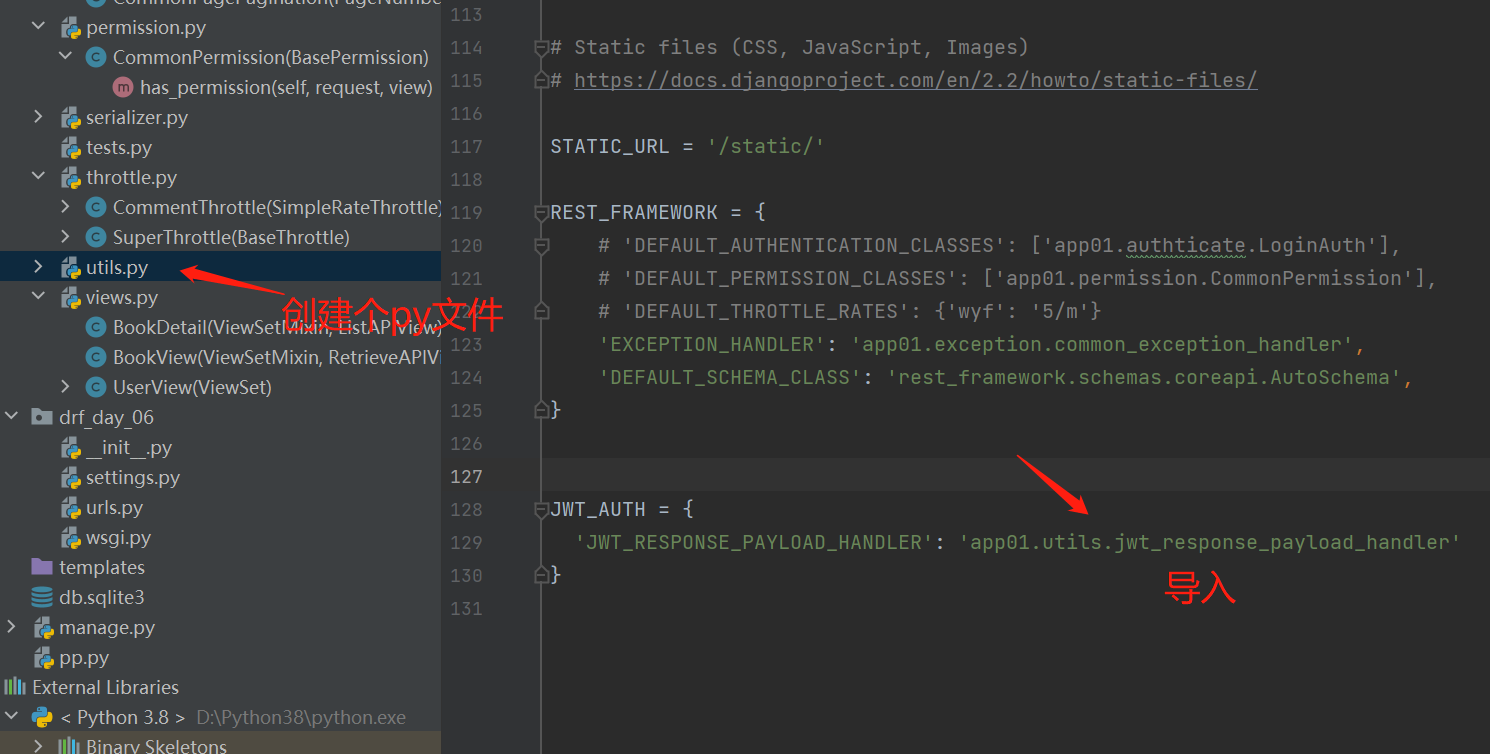Place cursor on empty line 127

click(x=1015, y=476)
